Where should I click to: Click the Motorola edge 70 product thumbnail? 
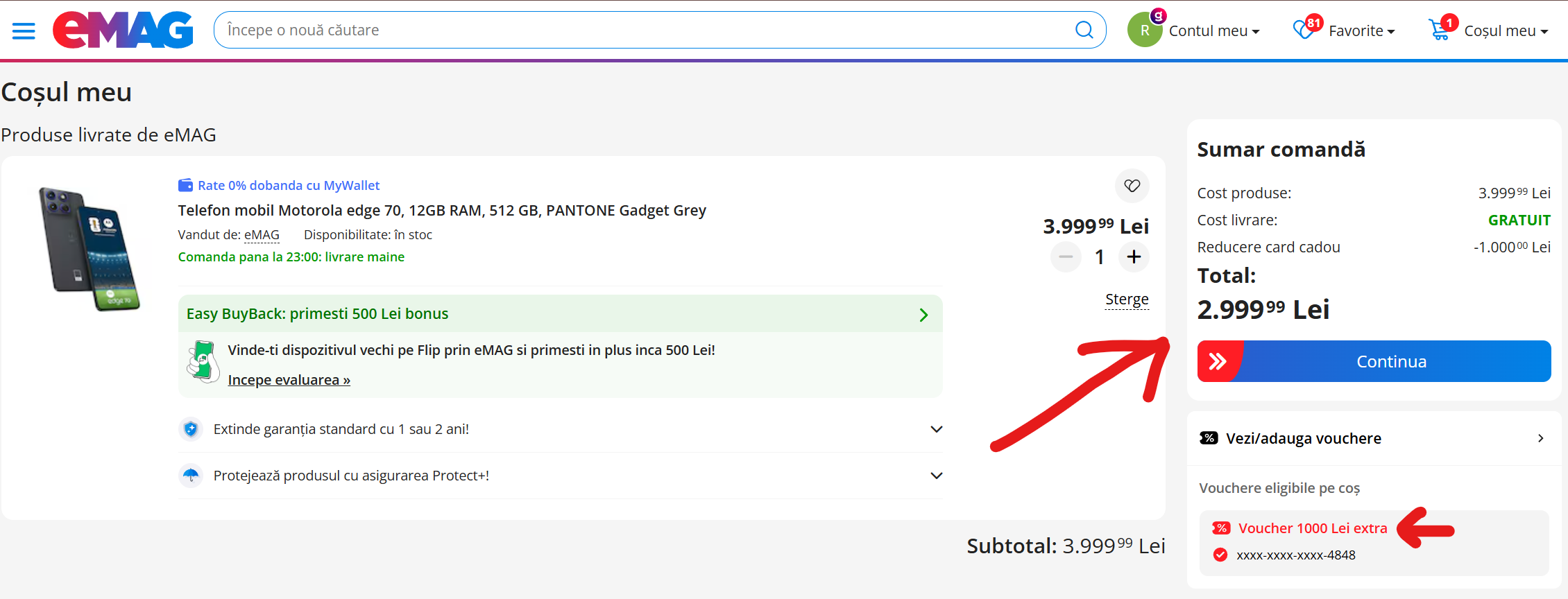[x=90, y=249]
